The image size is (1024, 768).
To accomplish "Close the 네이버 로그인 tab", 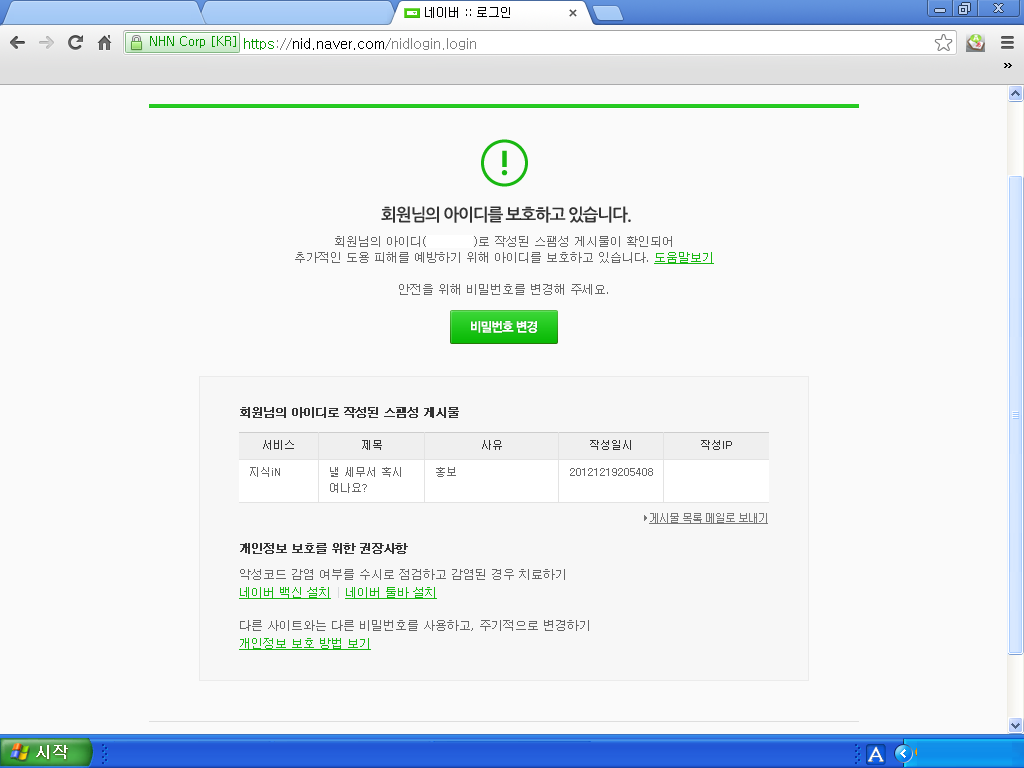I will 573,14.
